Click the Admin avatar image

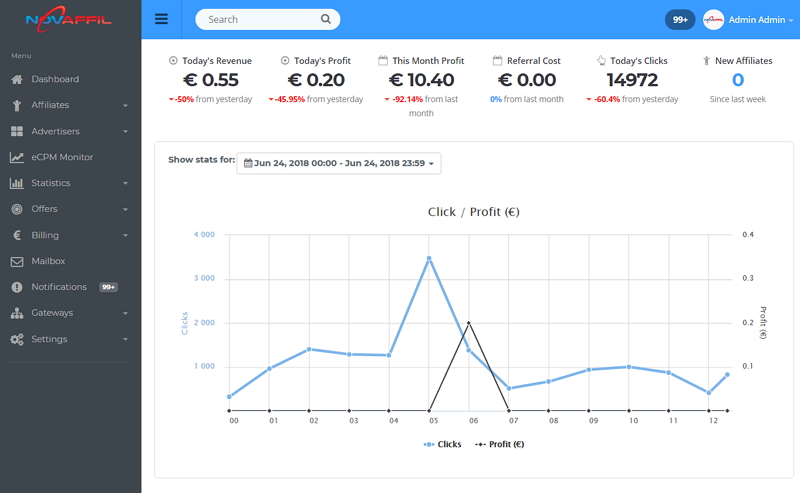pos(713,20)
